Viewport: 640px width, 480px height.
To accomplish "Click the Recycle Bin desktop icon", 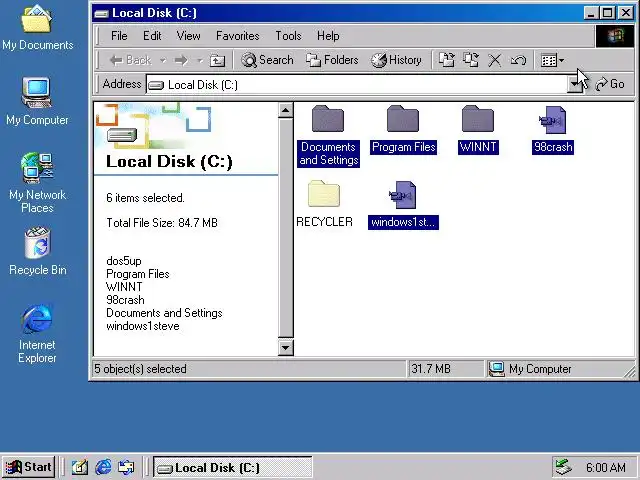I will (38, 251).
